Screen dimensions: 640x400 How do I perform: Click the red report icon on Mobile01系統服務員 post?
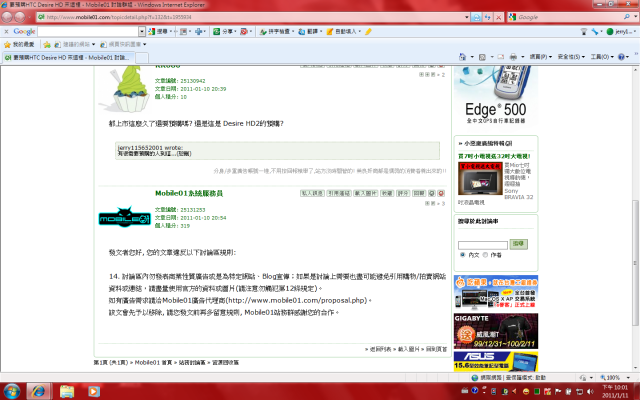tap(441, 193)
